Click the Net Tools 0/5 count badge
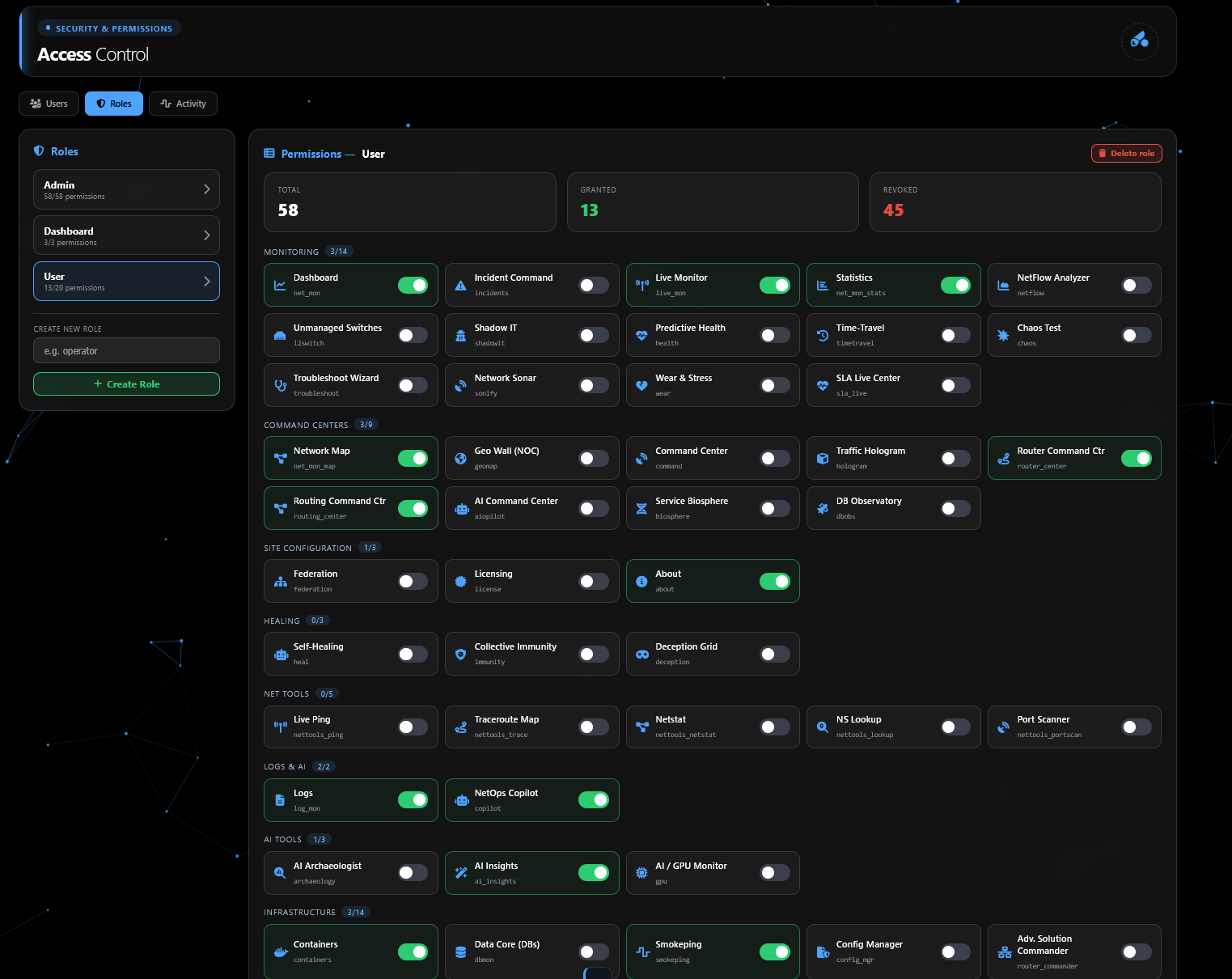Screen dimensions: 1232x979 coord(327,693)
